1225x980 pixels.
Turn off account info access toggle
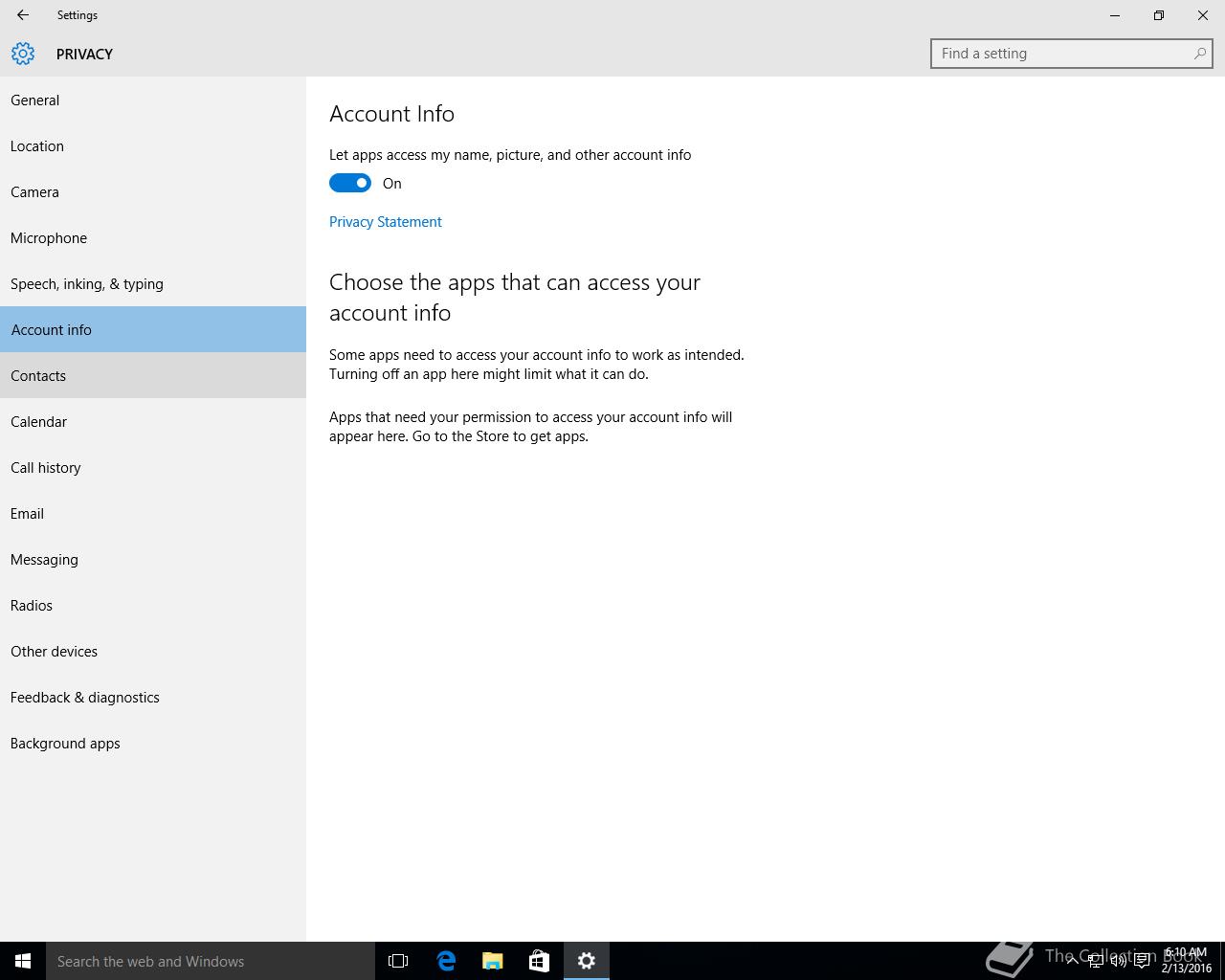(350, 183)
